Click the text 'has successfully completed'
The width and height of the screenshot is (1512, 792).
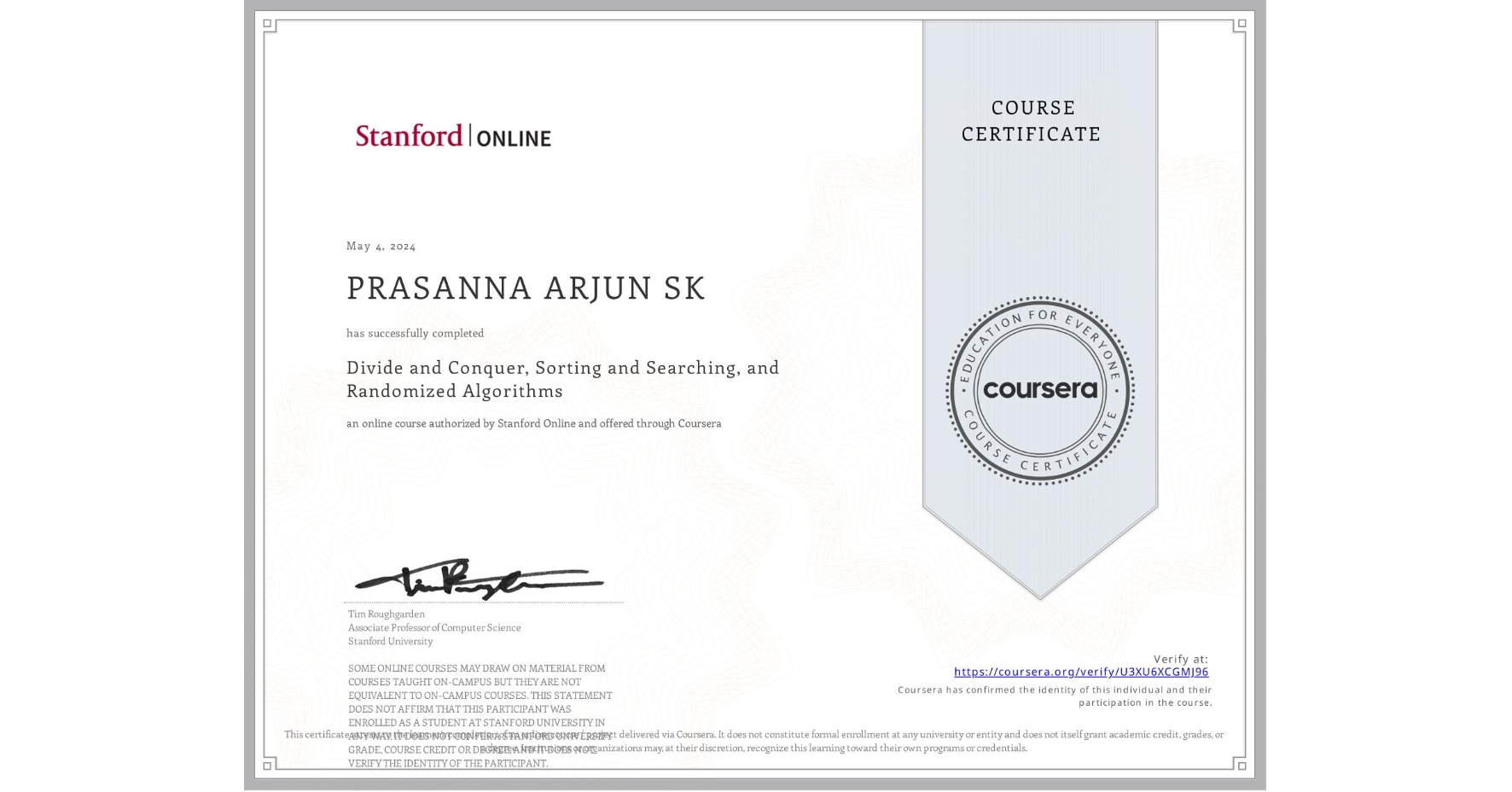coord(415,333)
